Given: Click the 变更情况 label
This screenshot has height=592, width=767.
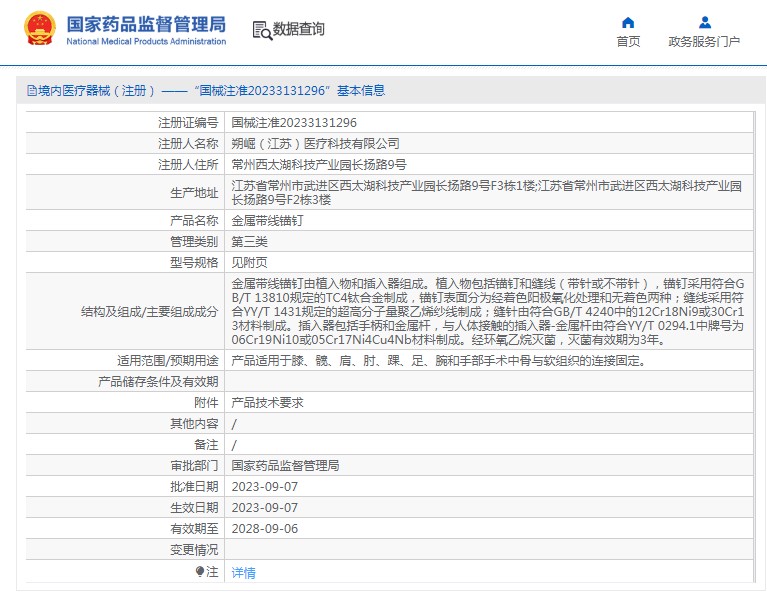Looking at the screenshot, I should (194, 550).
